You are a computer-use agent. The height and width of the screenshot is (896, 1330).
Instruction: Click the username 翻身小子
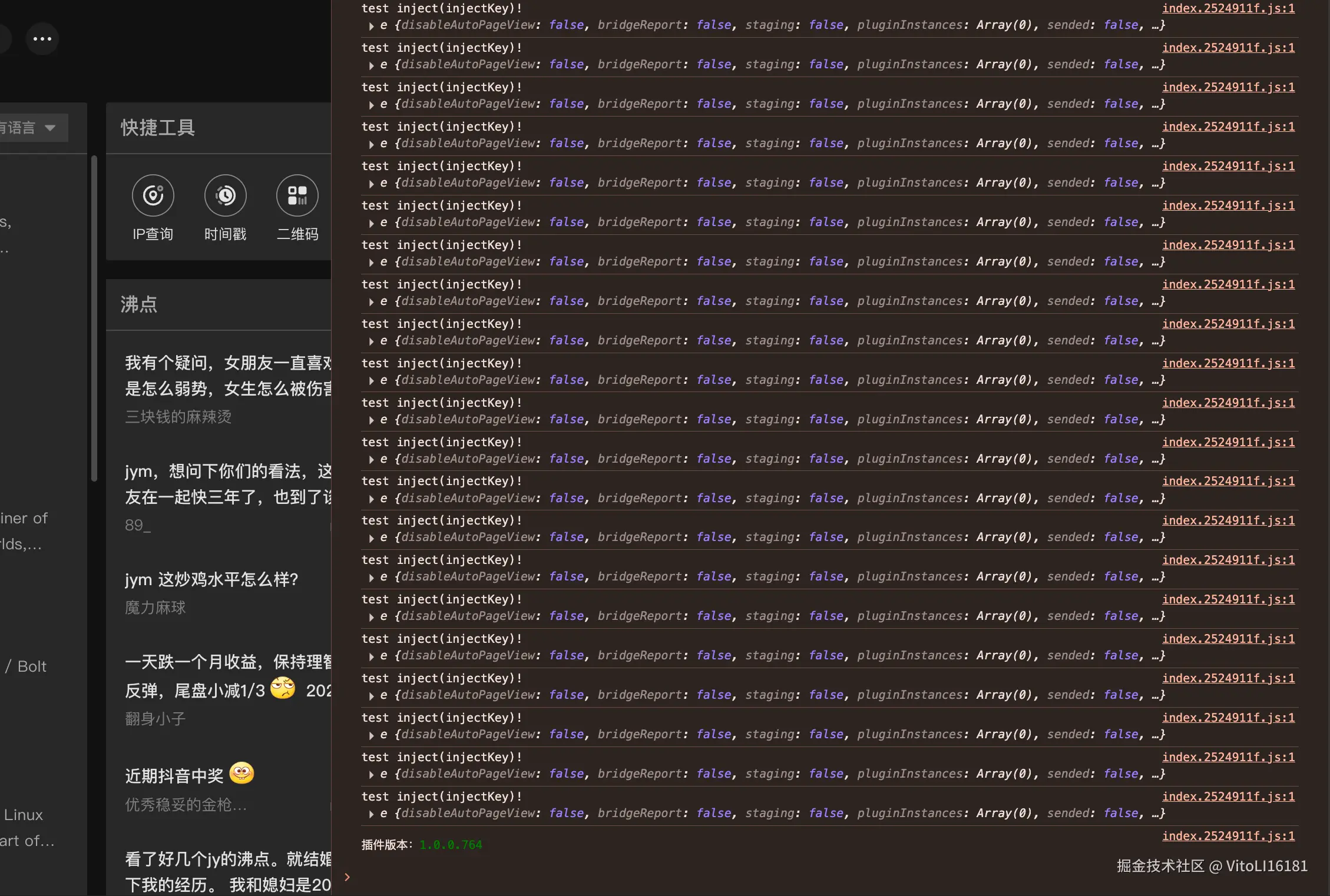point(154,718)
